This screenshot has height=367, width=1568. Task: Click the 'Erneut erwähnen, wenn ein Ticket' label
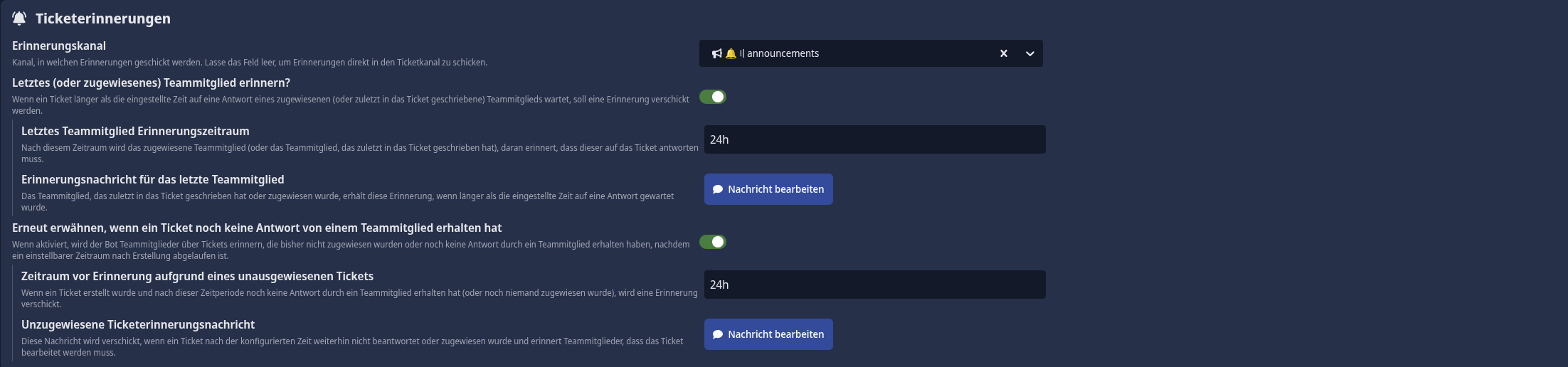[x=257, y=228]
